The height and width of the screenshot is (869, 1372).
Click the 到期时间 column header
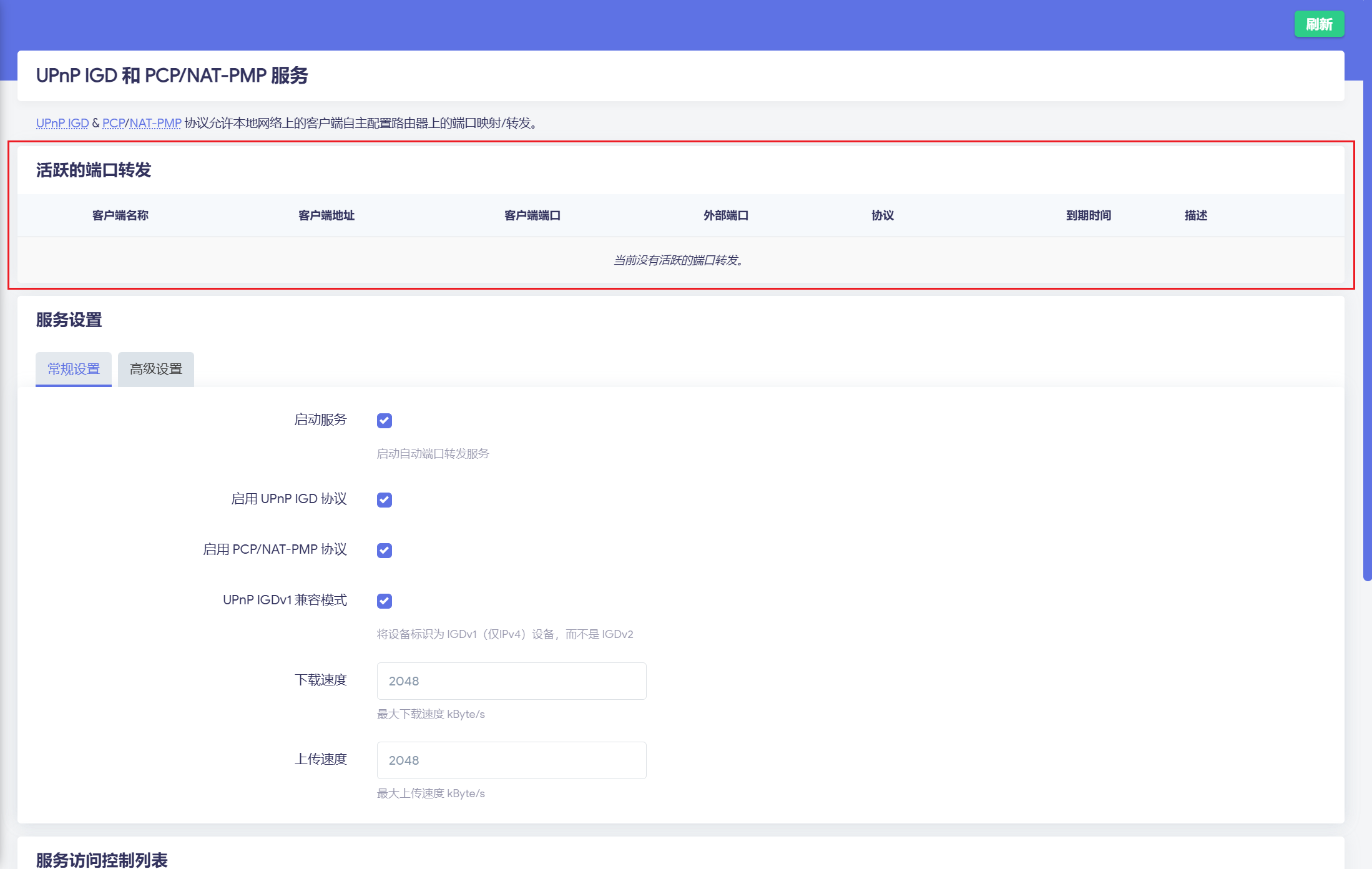[1088, 215]
